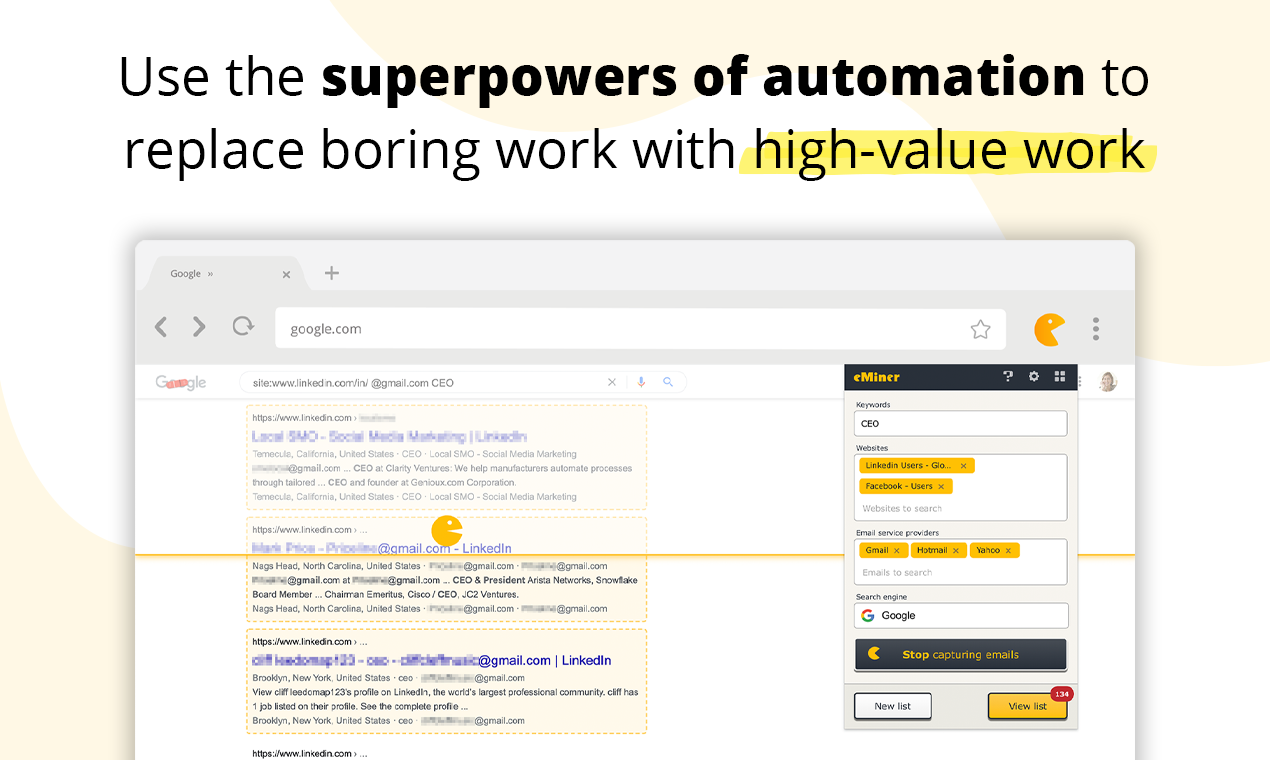
Task: Click the google.com address bar
Action: [640, 329]
